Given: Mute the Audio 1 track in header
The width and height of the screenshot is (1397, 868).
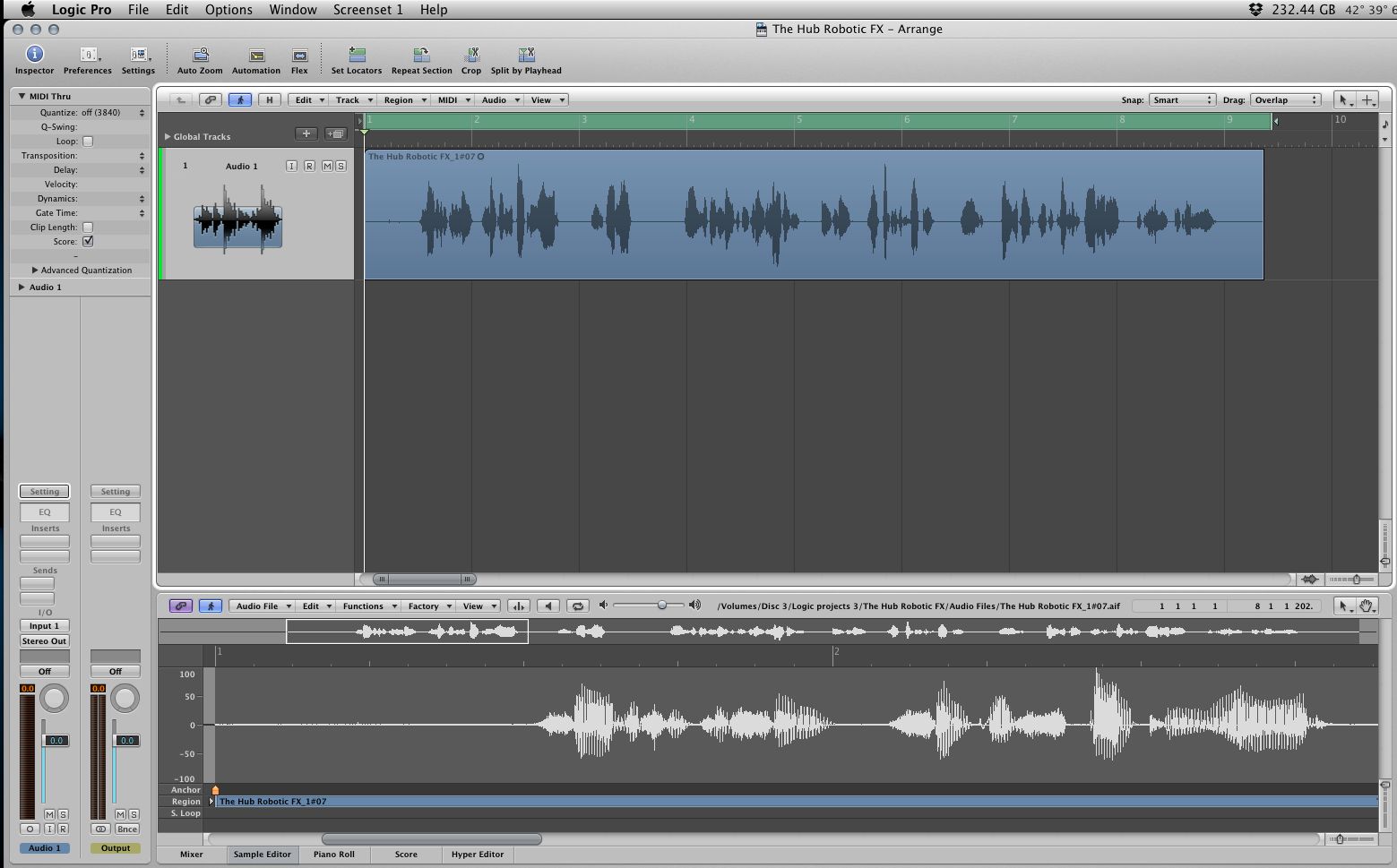Looking at the screenshot, I should [x=327, y=167].
